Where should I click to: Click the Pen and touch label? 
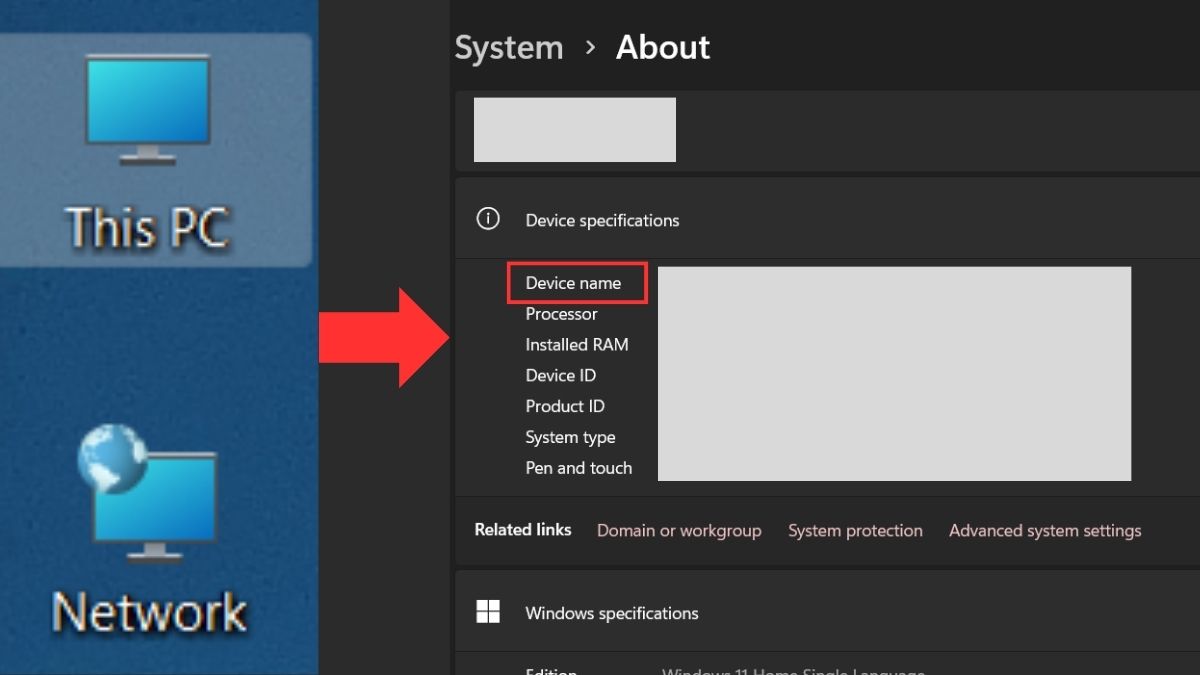tap(579, 467)
